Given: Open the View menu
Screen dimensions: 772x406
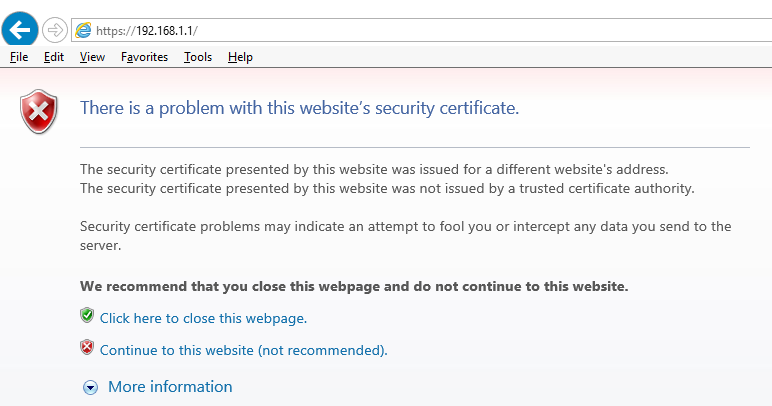Looking at the screenshot, I should 92,57.
